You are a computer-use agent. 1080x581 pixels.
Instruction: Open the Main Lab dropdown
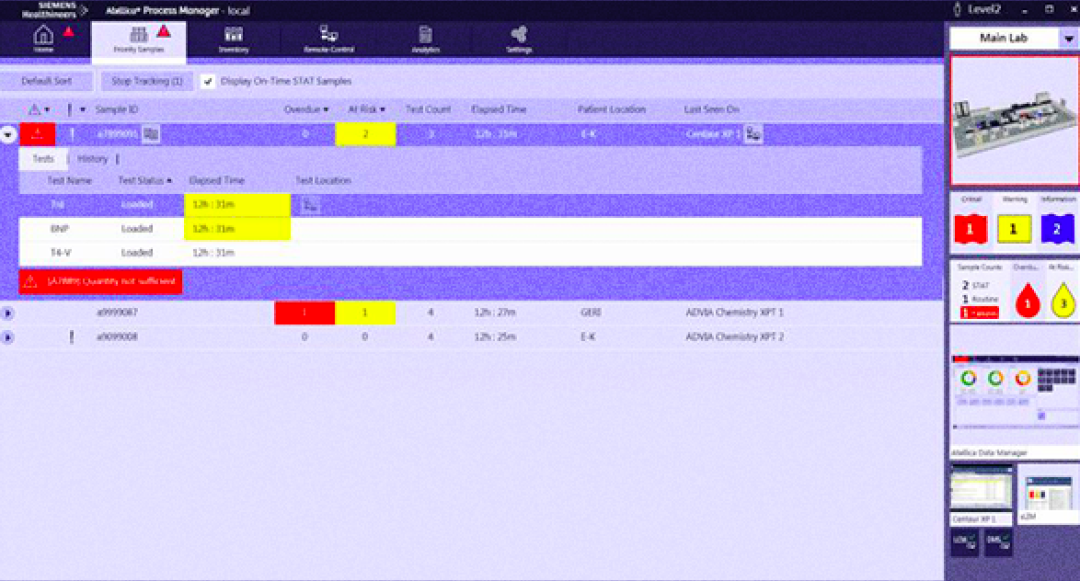tap(1068, 38)
